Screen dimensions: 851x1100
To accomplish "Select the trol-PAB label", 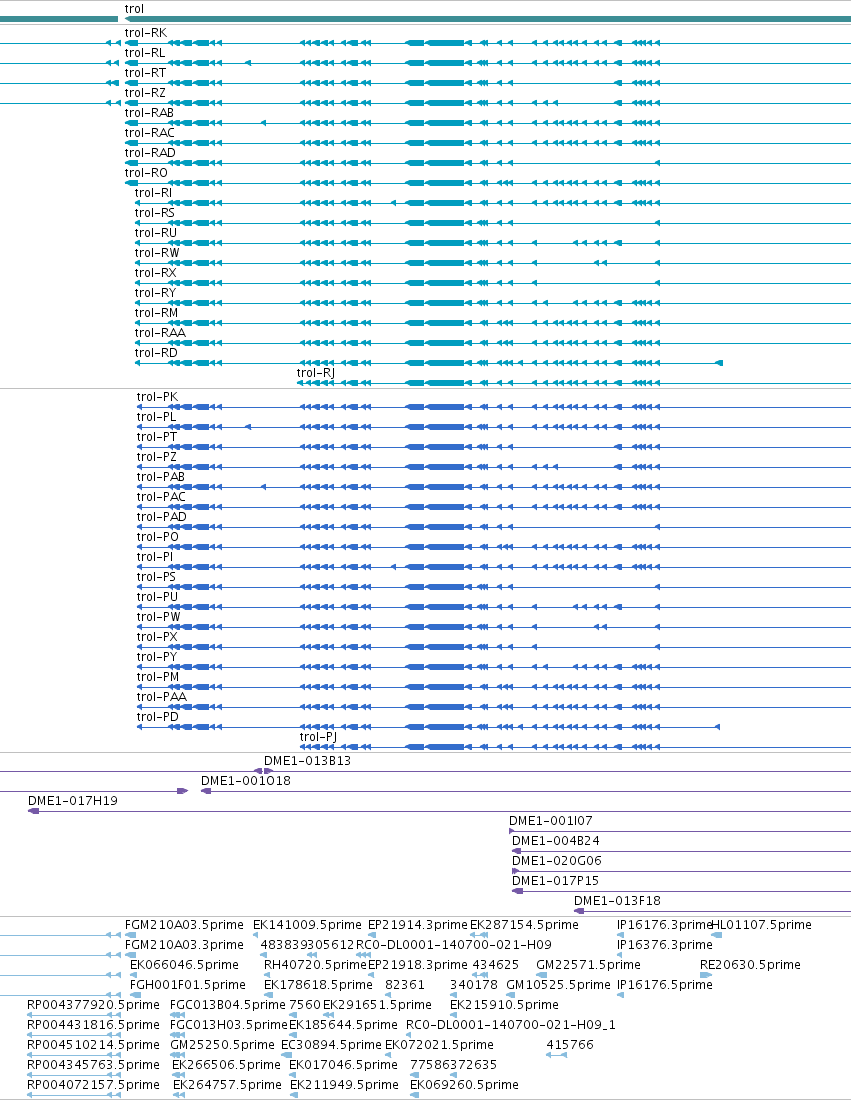I will (161, 477).
